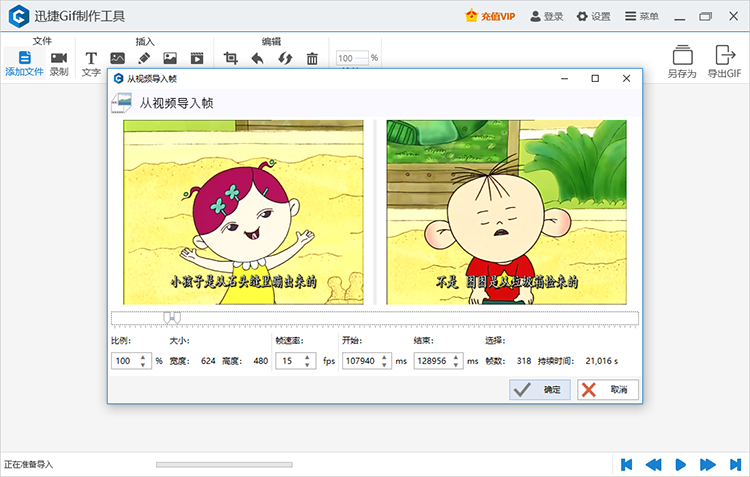
Task: Jump to last frame
Action: (x=735, y=465)
